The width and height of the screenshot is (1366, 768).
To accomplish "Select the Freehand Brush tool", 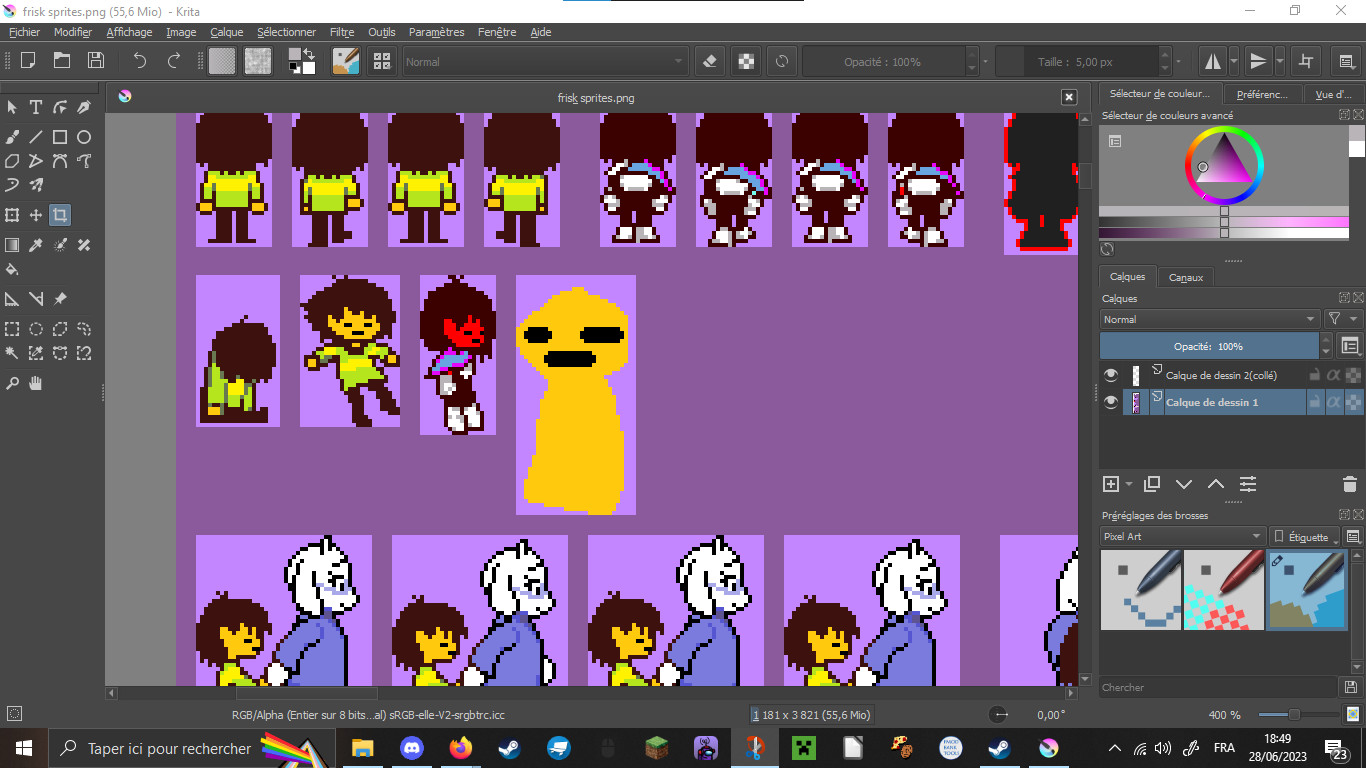I will (12, 137).
